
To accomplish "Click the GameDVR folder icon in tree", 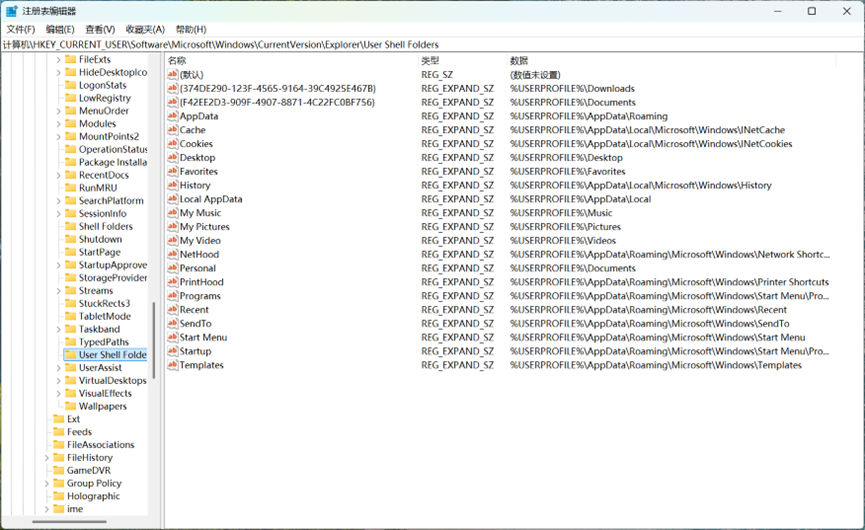I will (x=58, y=470).
